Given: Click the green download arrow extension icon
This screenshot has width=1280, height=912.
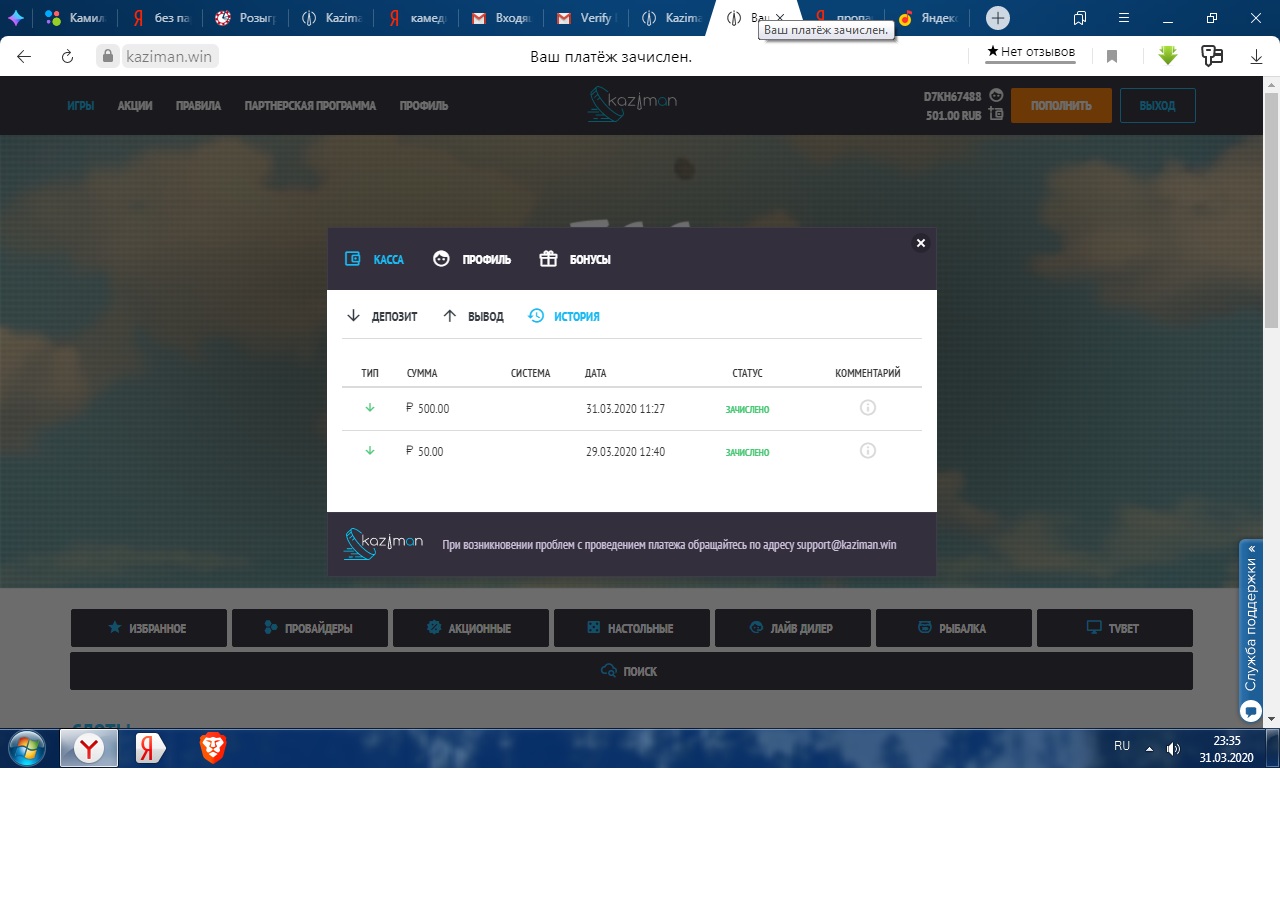Looking at the screenshot, I should click(x=1168, y=56).
